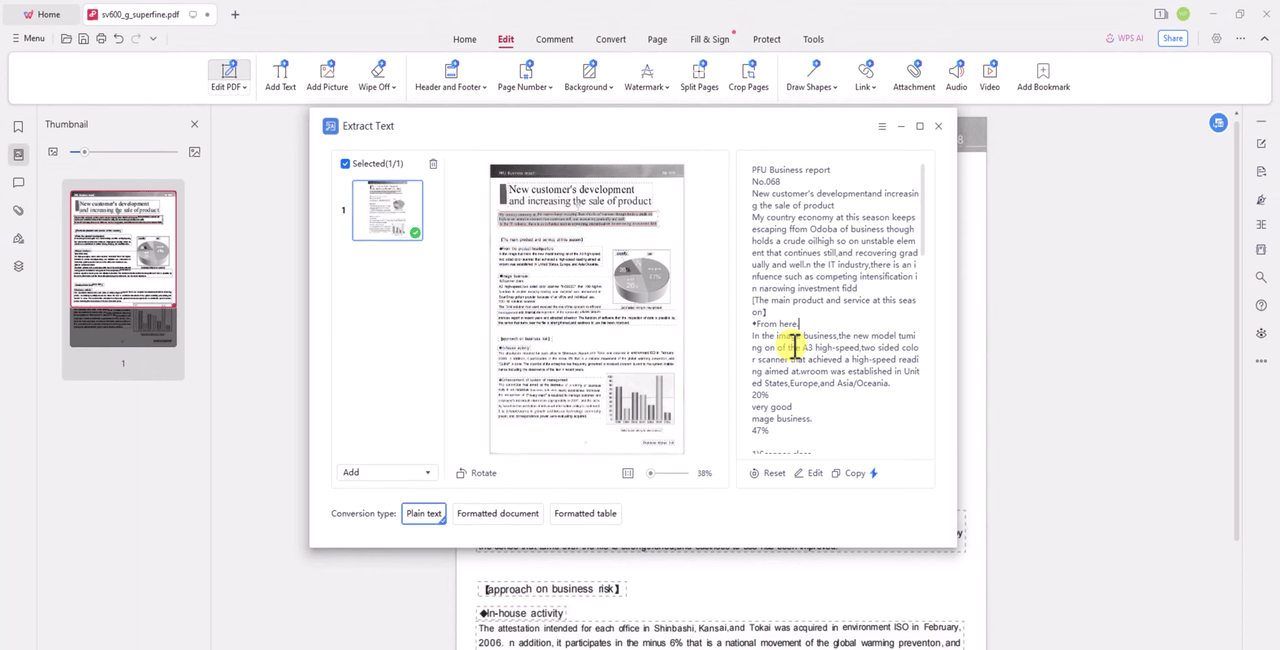
Task: Open the Page Number dropdown
Action: pyautogui.click(x=525, y=75)
